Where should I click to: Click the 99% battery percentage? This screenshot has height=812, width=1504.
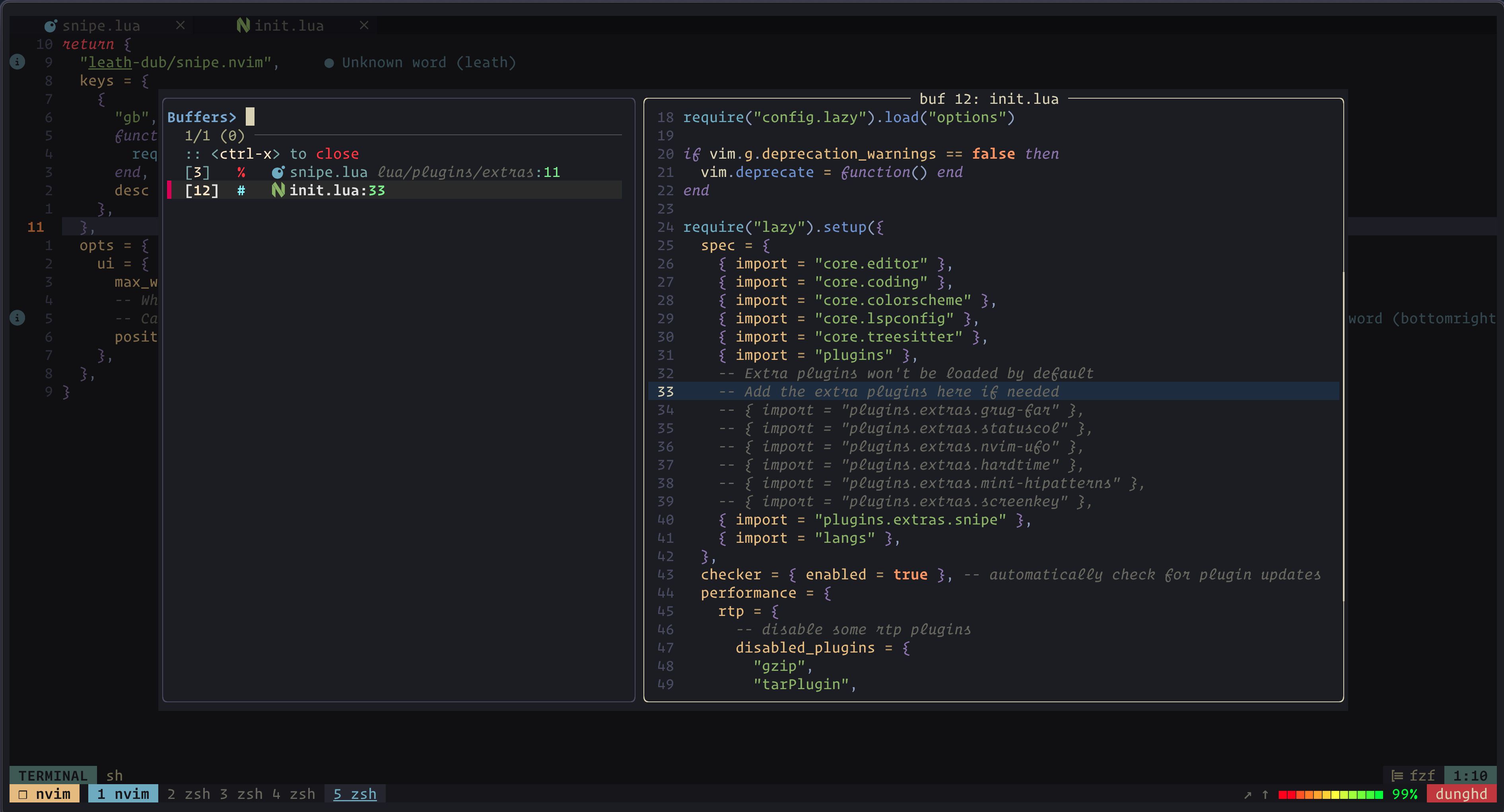click(1404, 794)
